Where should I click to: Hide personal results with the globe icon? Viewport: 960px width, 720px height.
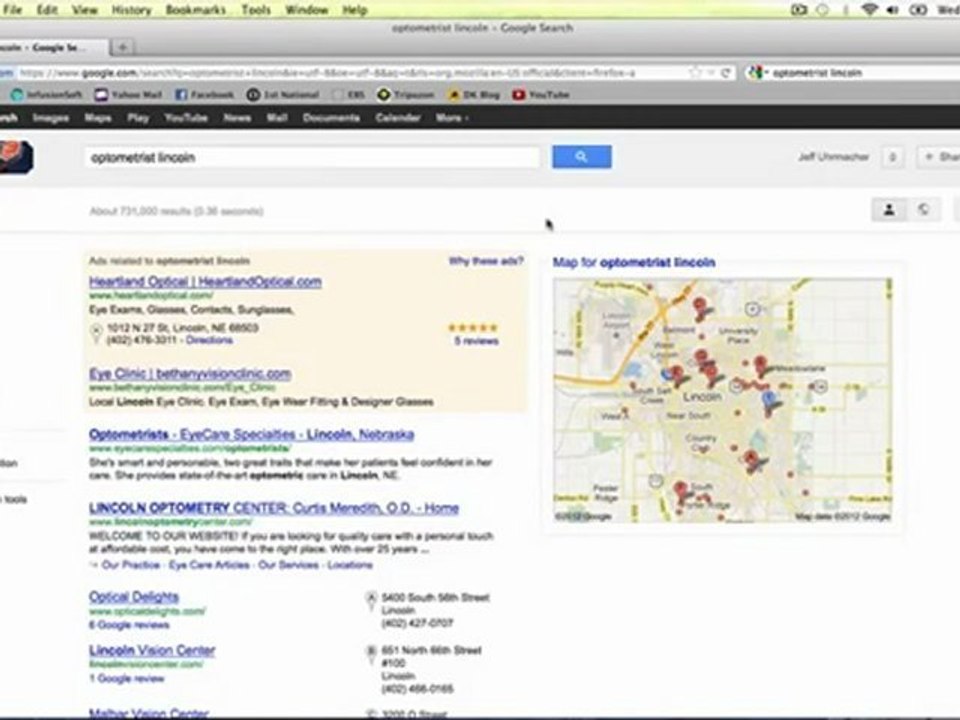tap(923, 210)
